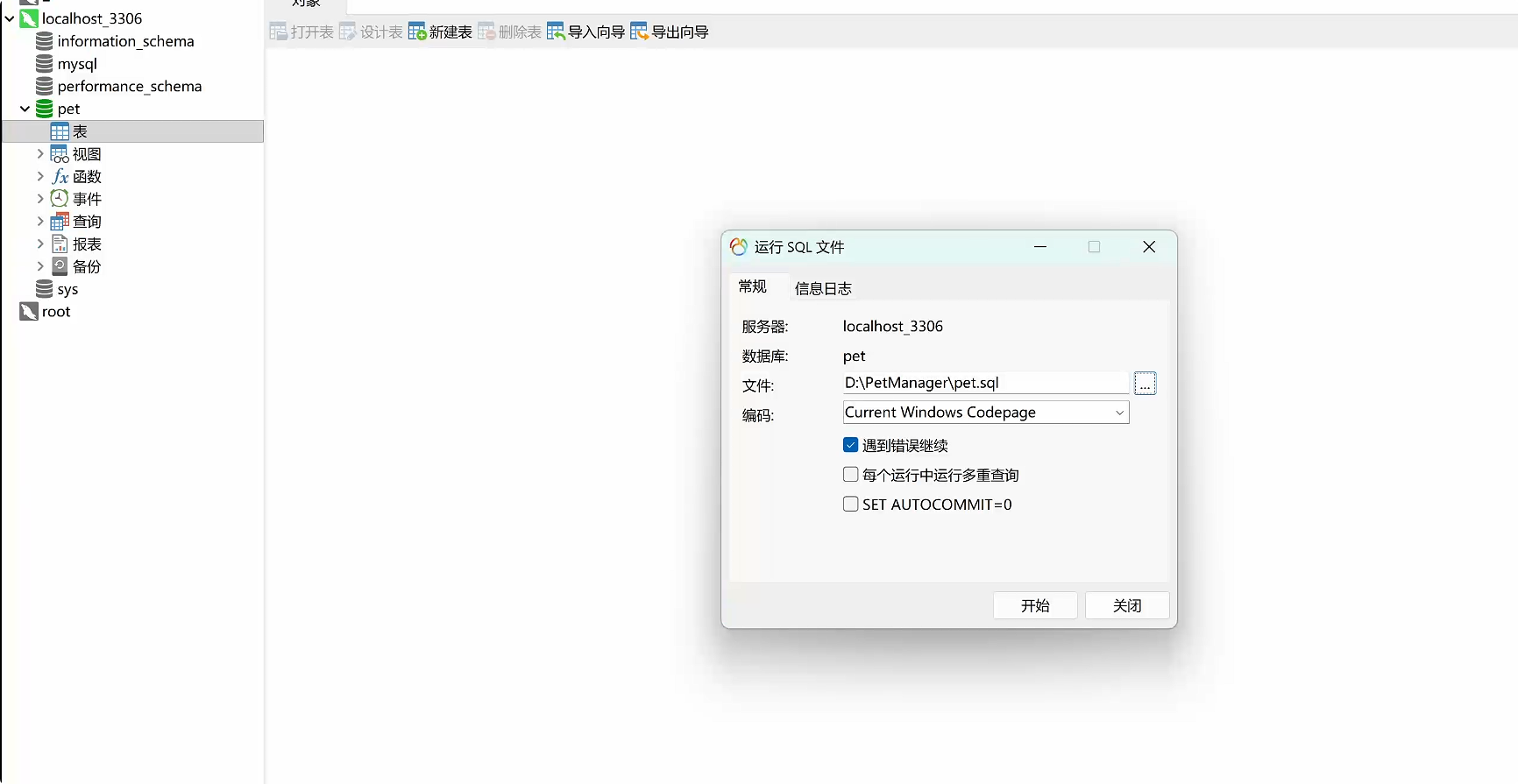Click the 函数 (functions) fx icon
The width and height of the screenshot is (1518, 784).
coord(60,177)
